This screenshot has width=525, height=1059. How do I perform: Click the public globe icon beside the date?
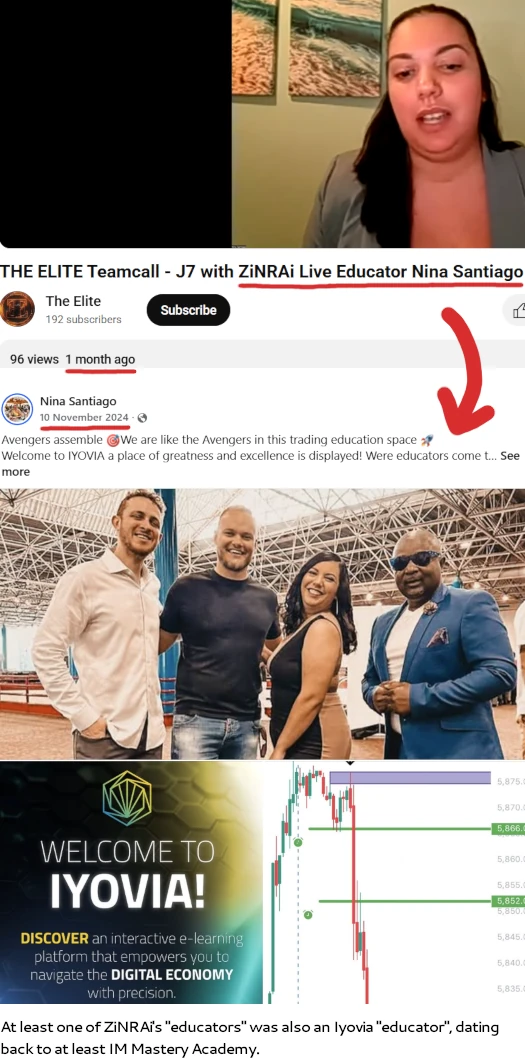click(x=142, y=418)
